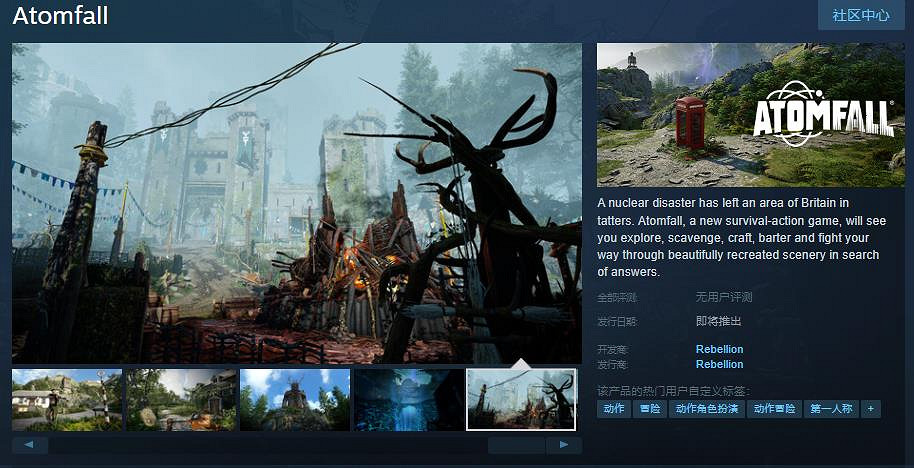The height and width of the screenshot is (468, 914).
Task: Select the wicker man statue thumbnail
Action: [295, 399]
